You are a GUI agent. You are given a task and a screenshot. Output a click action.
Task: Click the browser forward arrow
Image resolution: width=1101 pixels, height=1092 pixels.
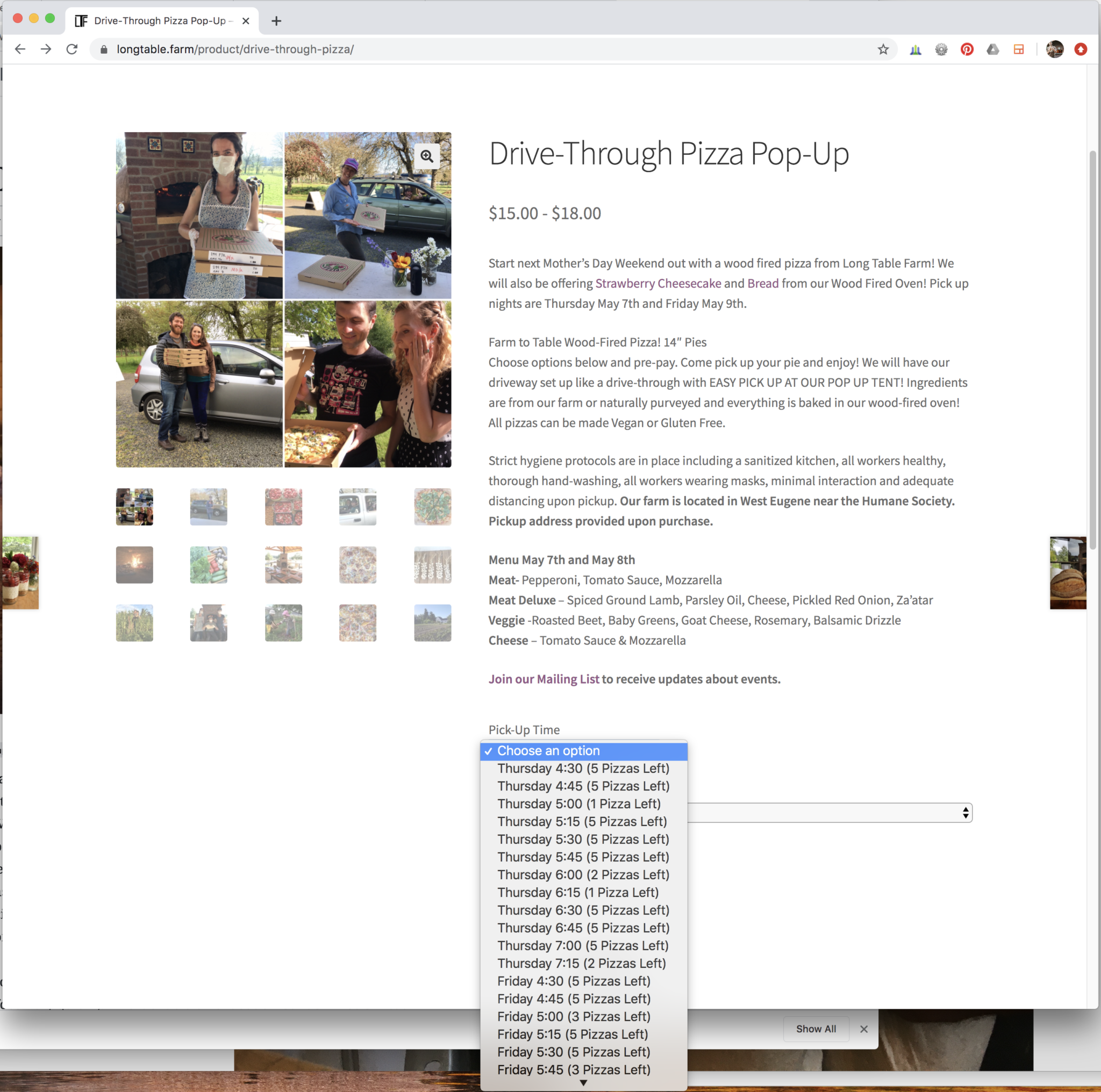[46, 49]
